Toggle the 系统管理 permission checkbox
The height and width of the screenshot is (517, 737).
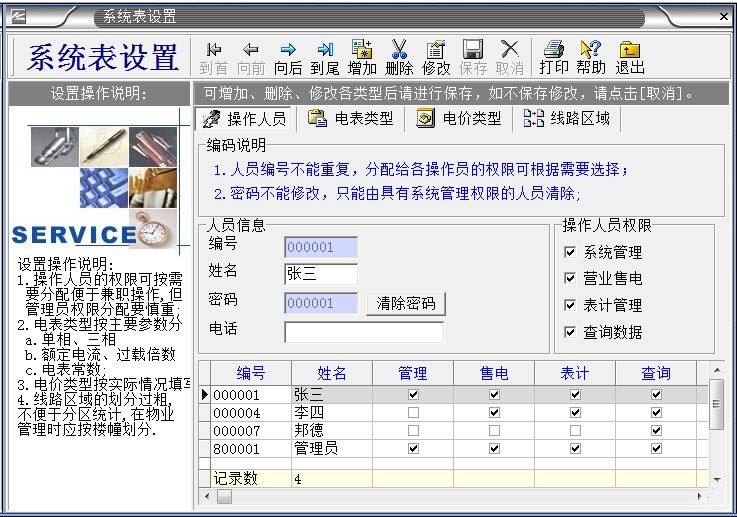click(570, 253)
